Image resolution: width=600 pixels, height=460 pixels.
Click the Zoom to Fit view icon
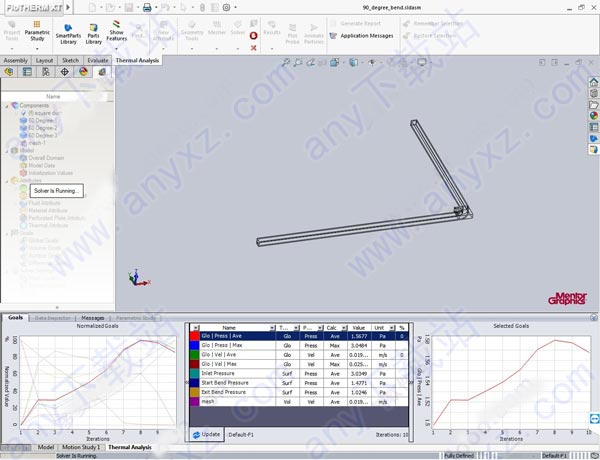coord(285,62)
